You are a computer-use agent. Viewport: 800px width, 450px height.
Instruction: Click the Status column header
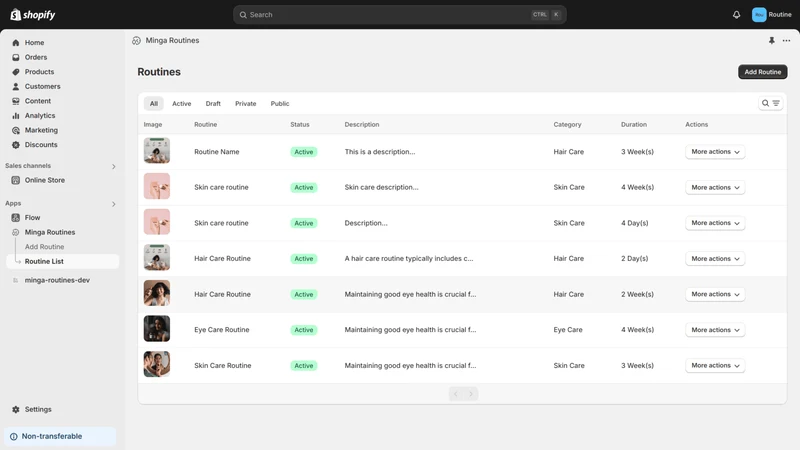tap(299, 124)
